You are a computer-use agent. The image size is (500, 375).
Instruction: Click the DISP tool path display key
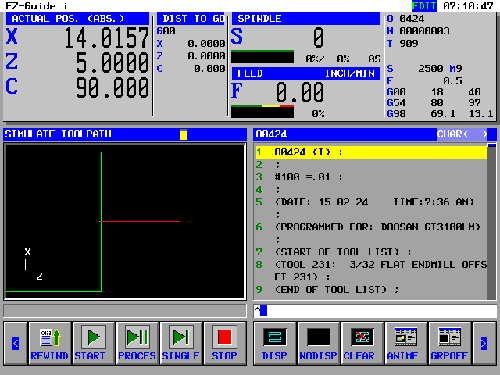click(275, 343)
